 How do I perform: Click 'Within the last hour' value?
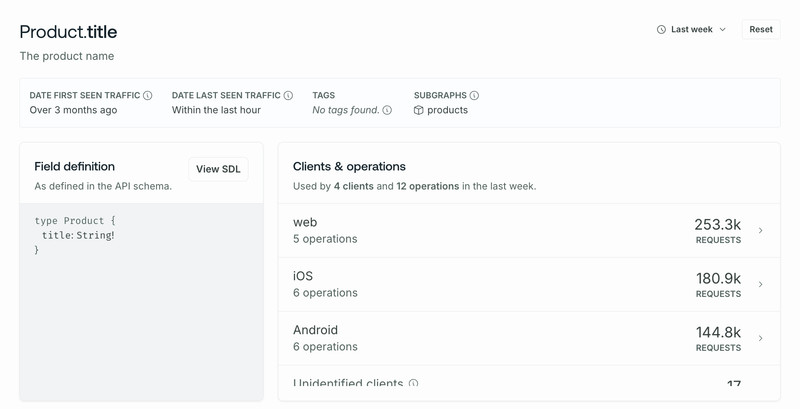click(216, 110)
